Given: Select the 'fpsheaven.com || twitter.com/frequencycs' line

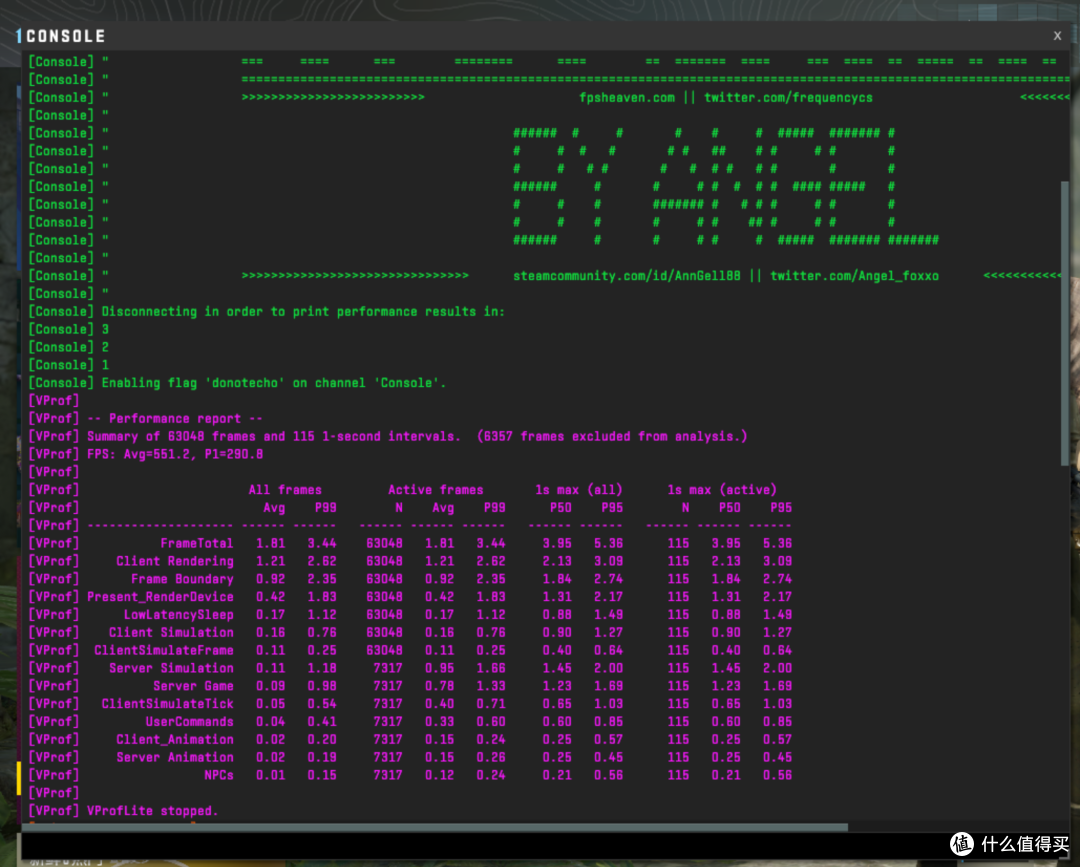Looking at the screenshot, I should (726, 97).
